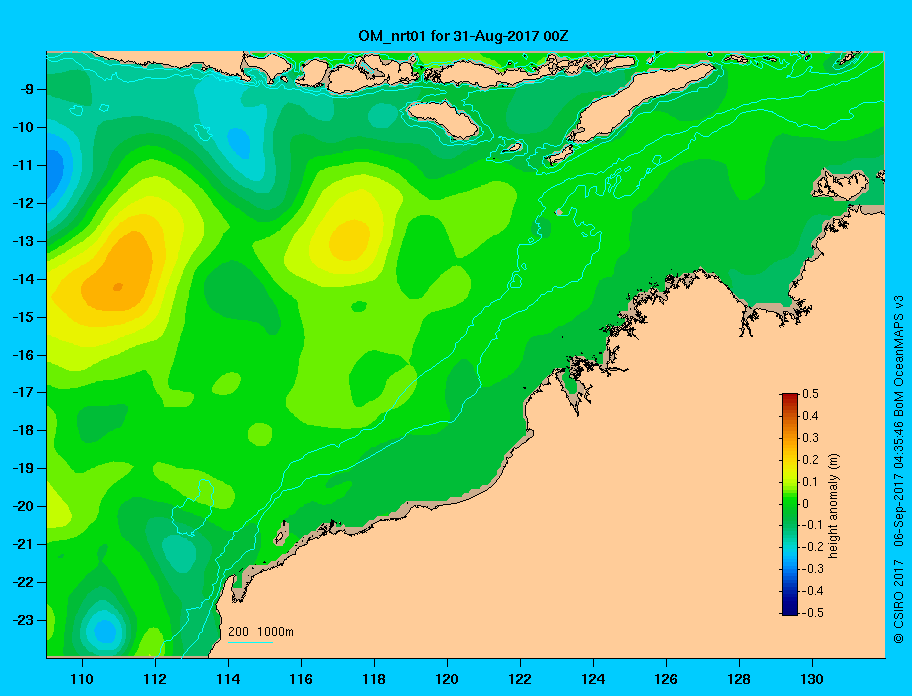Select latitude axis label "-16"

(23, 355)
